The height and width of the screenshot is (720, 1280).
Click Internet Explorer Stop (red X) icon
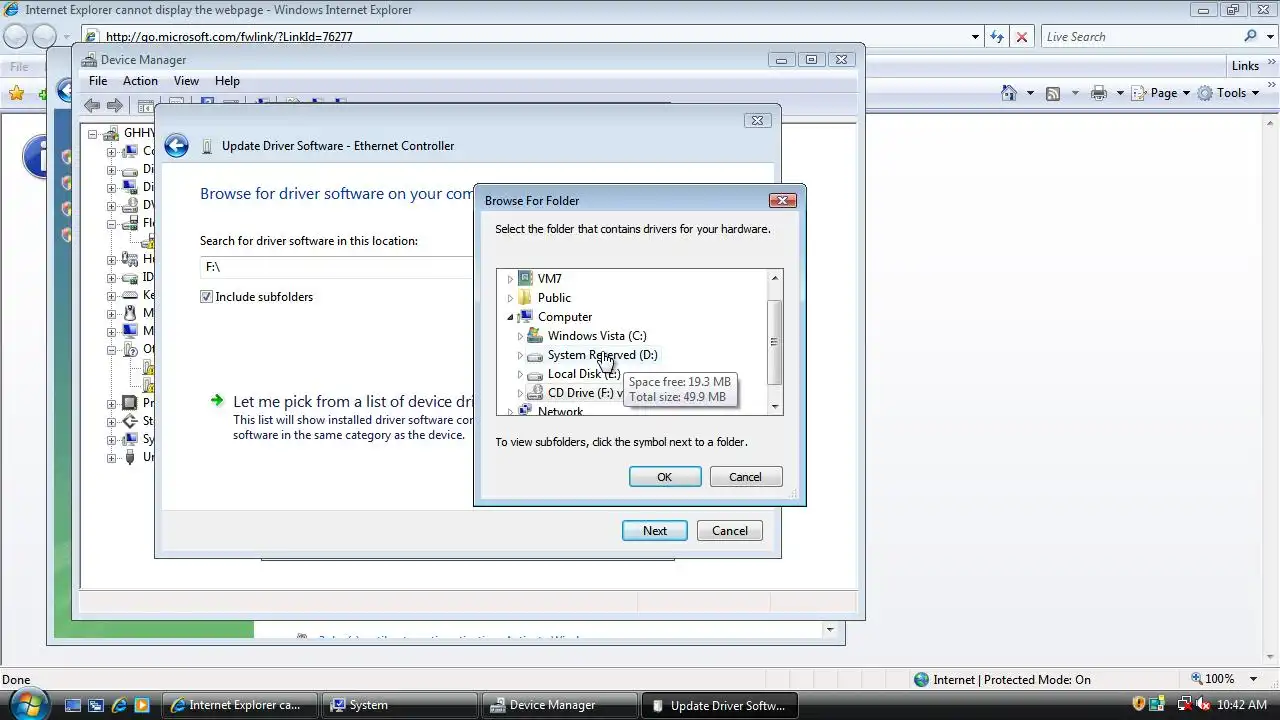1021,37
